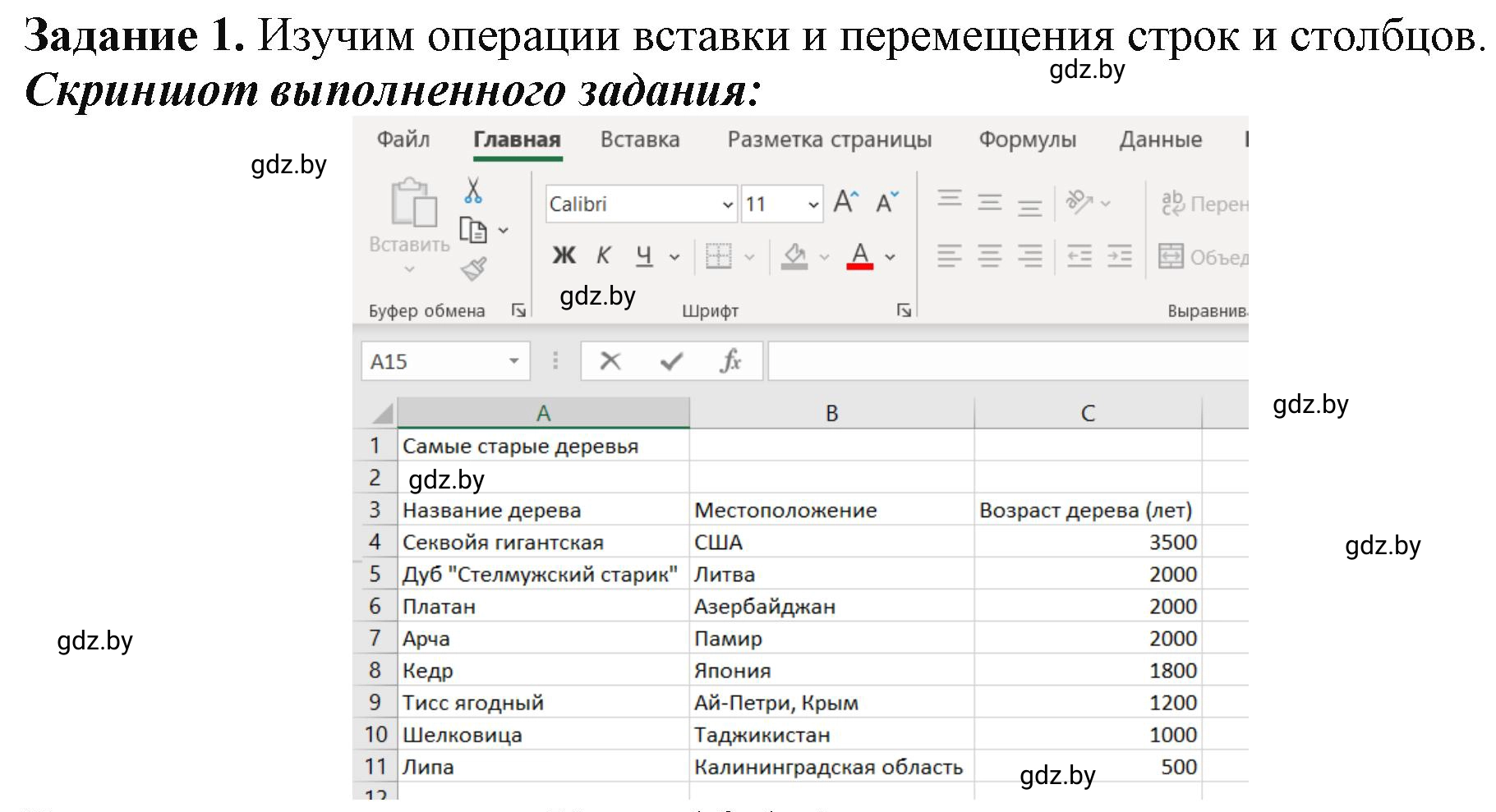
Task: Align text left icon
Action: point(949,256)
